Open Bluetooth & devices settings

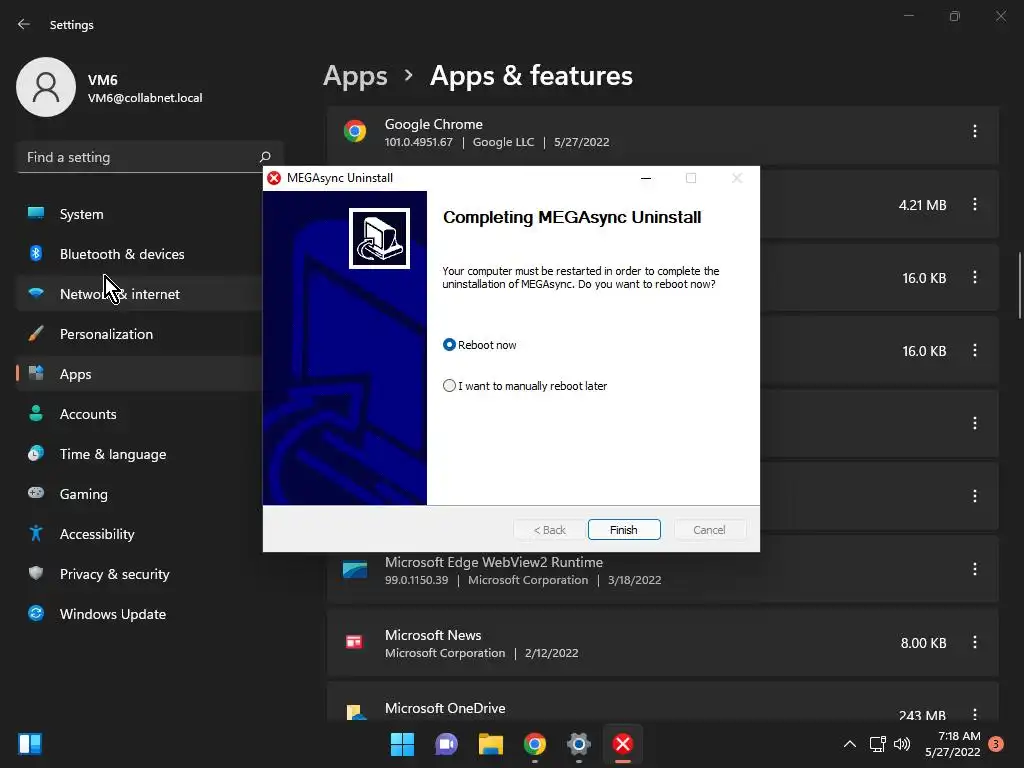(140, 254)
